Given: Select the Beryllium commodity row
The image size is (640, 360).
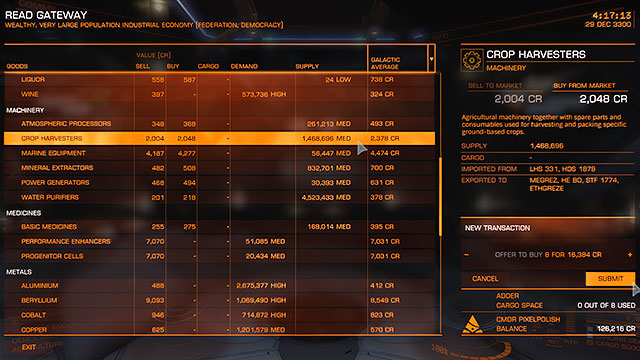Looking at the screenshot, I should point(220,300).
